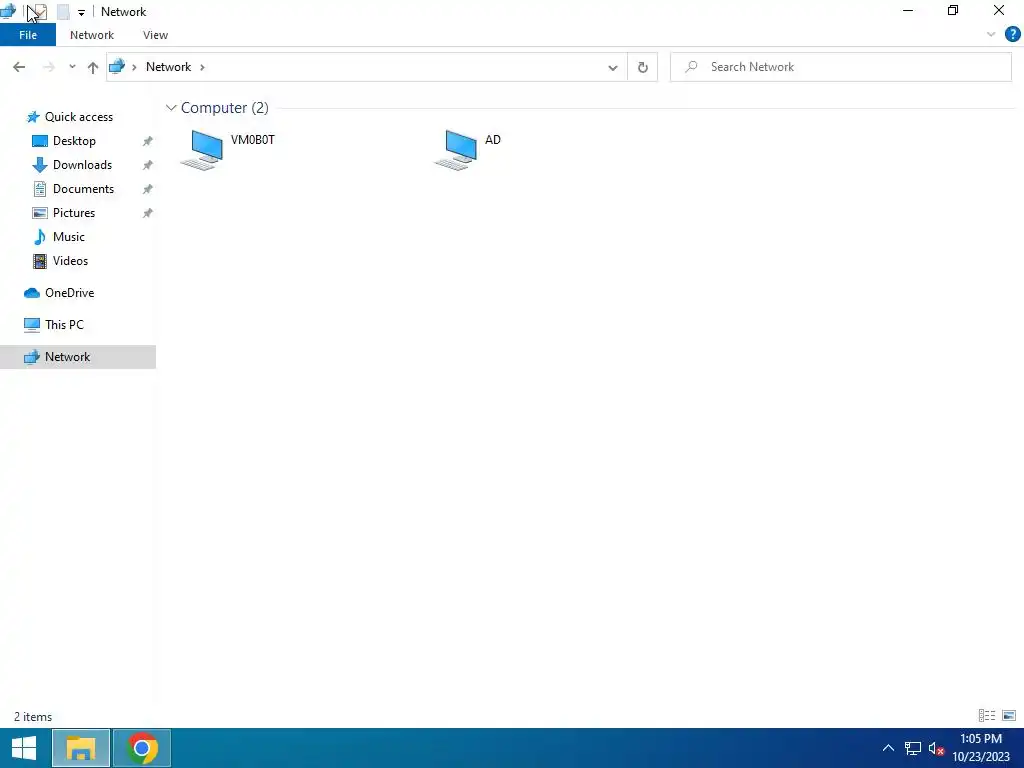This screenshot has height=768, width=1024.
Task: Click the forward navigation arrow
Action: click(48, 67)
